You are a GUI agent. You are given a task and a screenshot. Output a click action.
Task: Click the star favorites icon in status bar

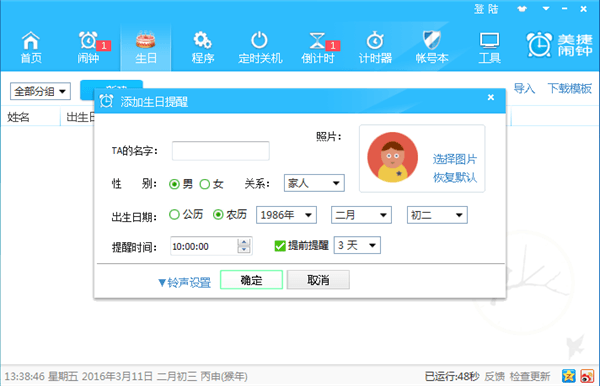(569, 376)
